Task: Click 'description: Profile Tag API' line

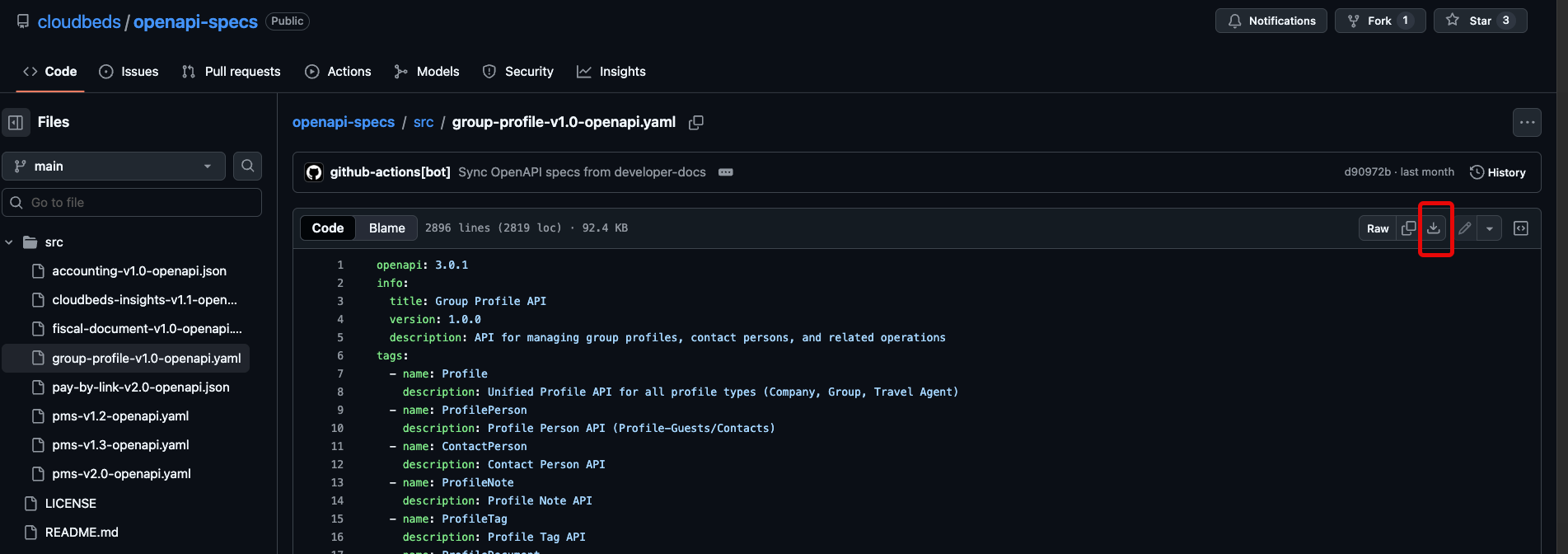Action: pos(494,537)
